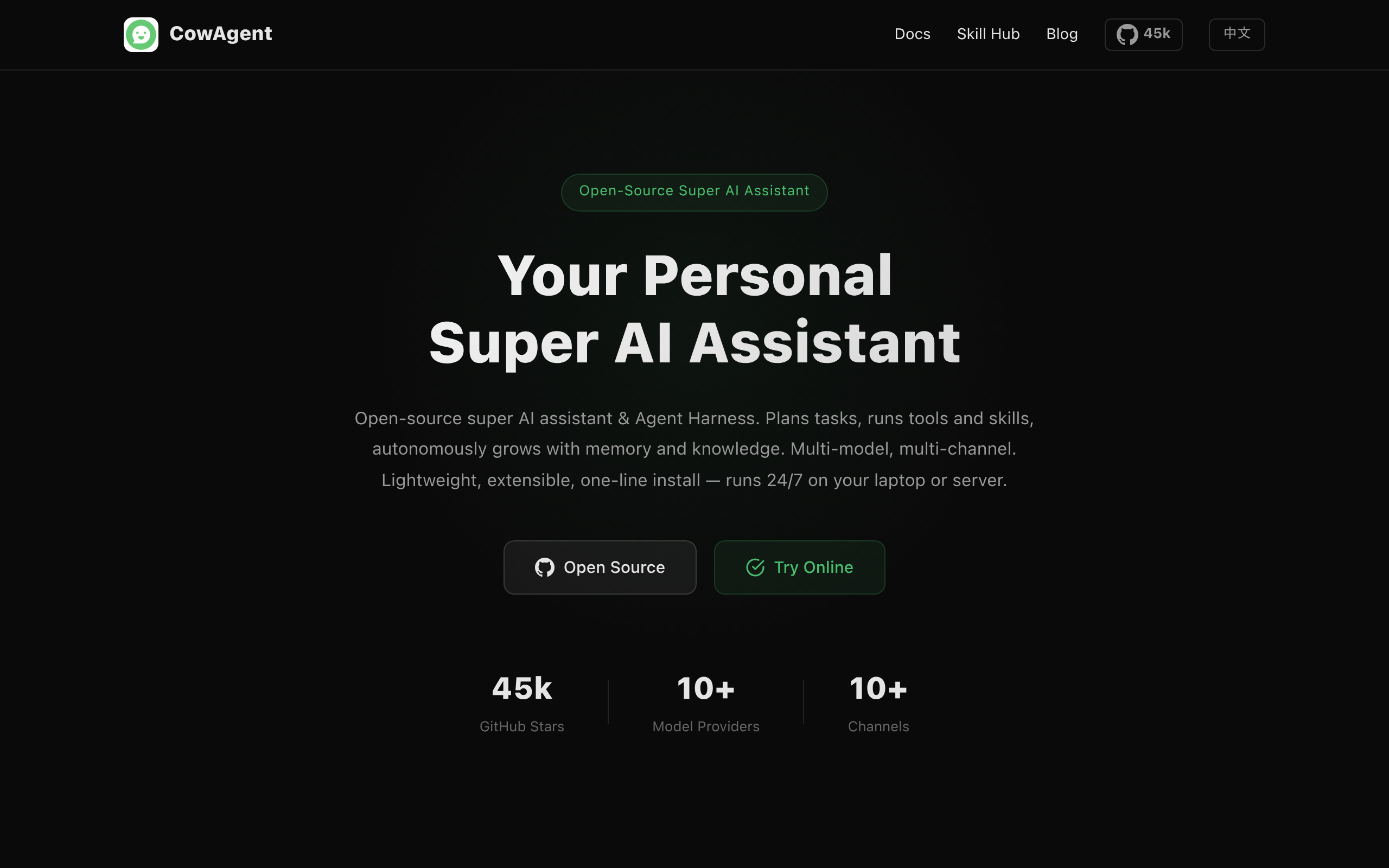
Task: Switch language with the 中文 button
Action: [1237, 34]
